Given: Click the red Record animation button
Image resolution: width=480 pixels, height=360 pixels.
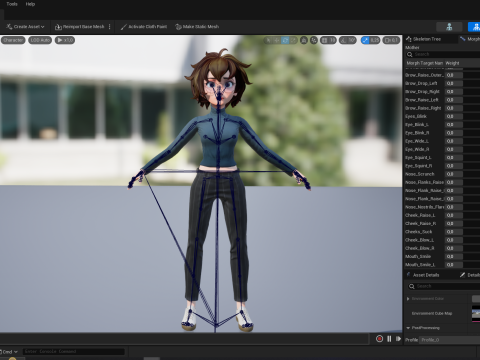Looking at the screenshot, I should click(x=379, y=339).
